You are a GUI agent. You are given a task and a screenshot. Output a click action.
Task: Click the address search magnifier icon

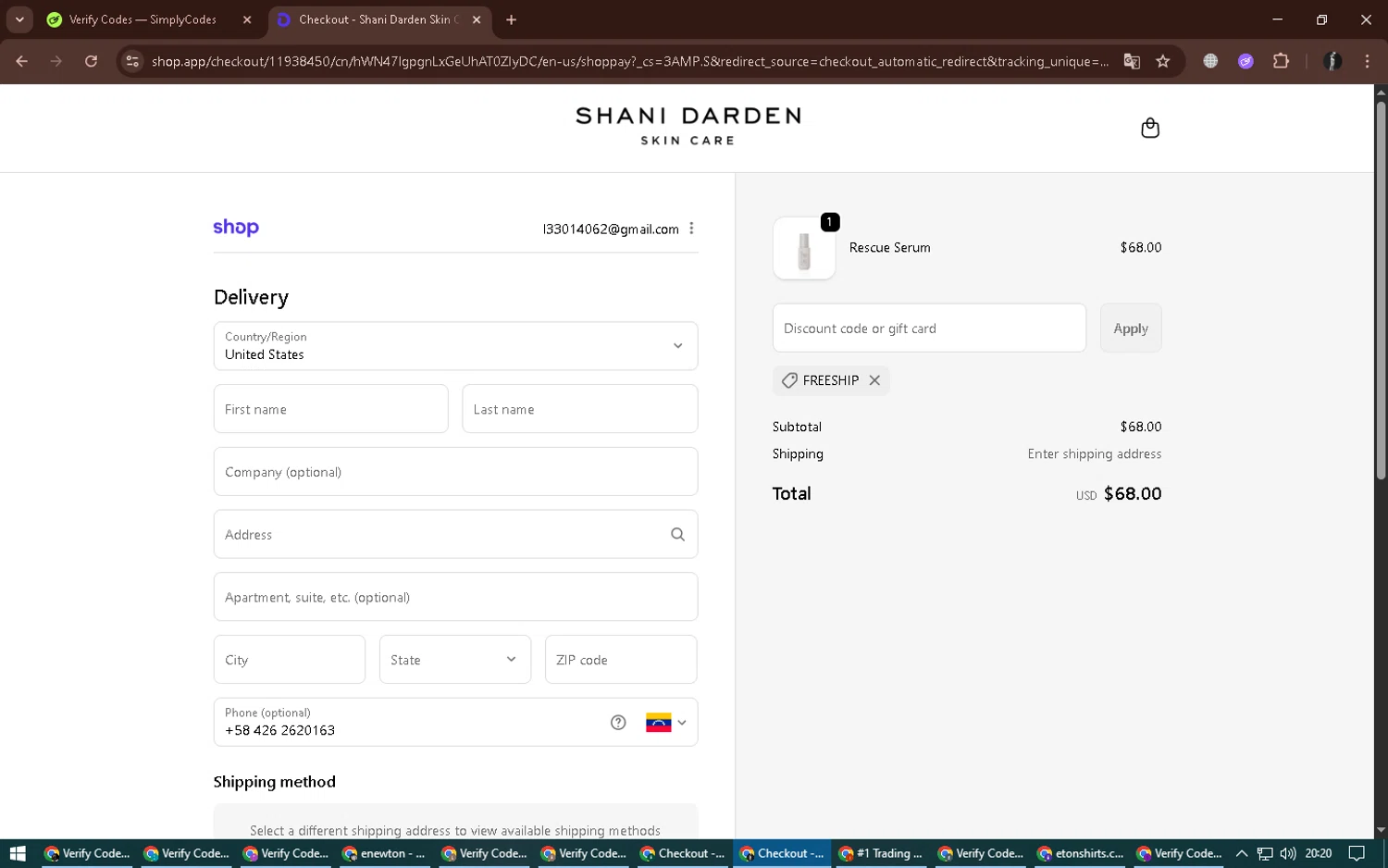pyautogui.click(x=677, y=534)
